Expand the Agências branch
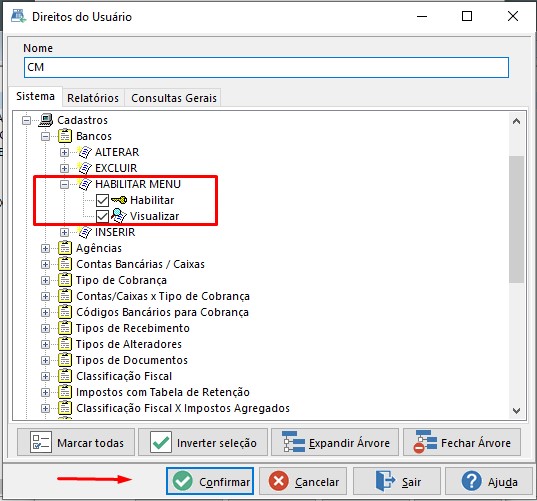Image resolution: width=537 pixels, height=501 pixels. [x=45, y=249]
